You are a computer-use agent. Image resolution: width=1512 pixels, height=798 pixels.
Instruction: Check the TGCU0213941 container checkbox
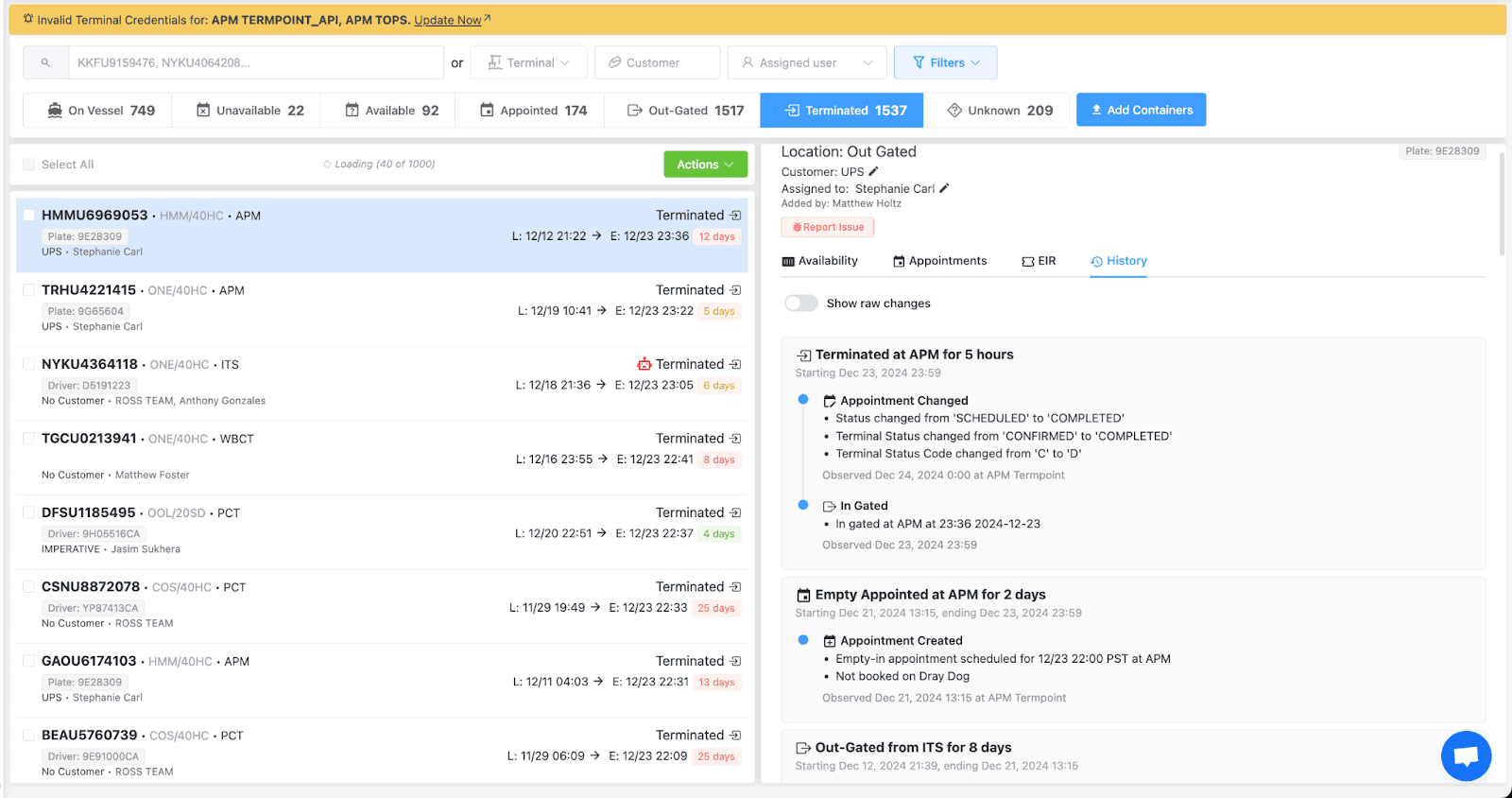(28, 439)
